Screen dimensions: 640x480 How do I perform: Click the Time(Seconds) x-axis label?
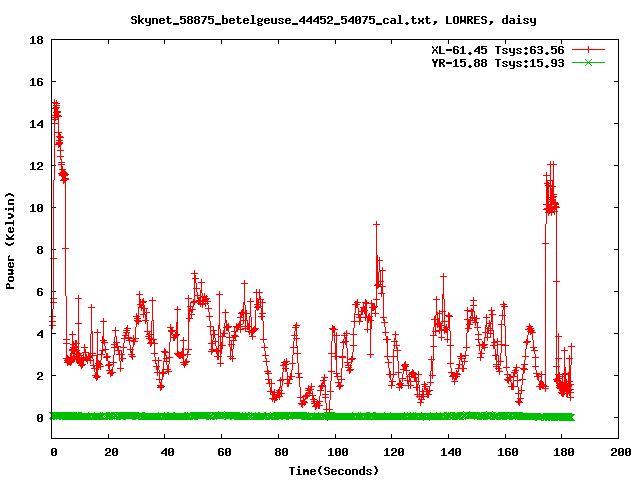click(x=333, y=471)
